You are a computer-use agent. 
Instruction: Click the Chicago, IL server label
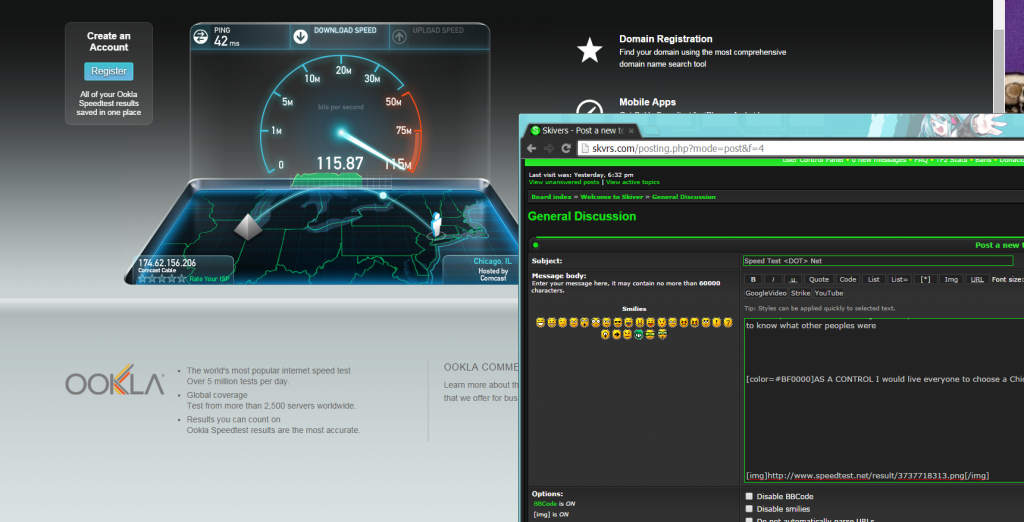point(492,261)
